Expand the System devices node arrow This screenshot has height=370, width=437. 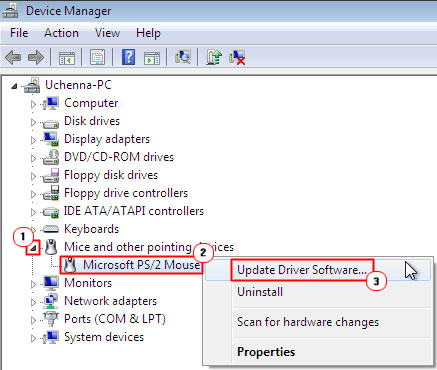click(x=33, y=338)
